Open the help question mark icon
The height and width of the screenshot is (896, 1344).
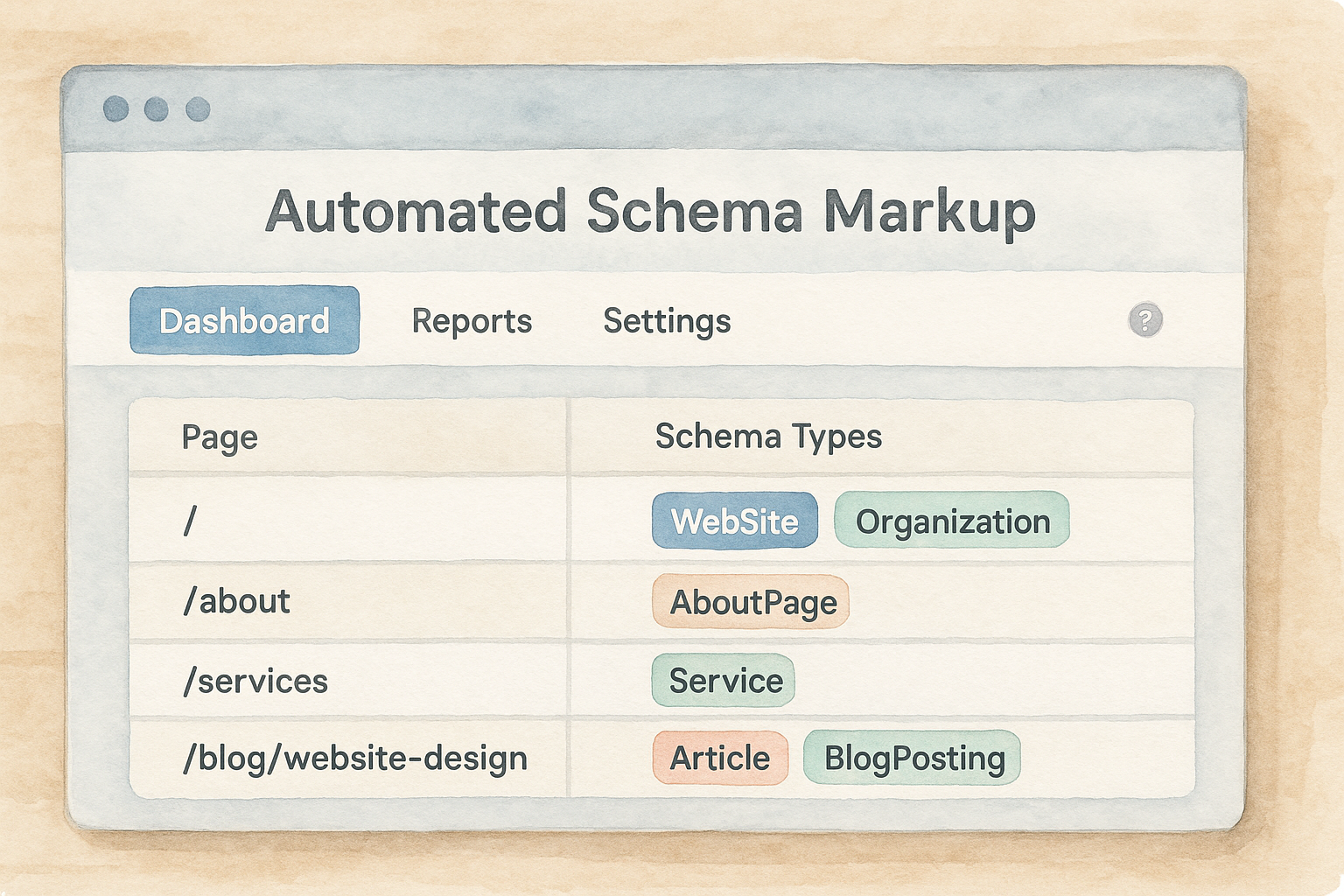pos(1144,320)
